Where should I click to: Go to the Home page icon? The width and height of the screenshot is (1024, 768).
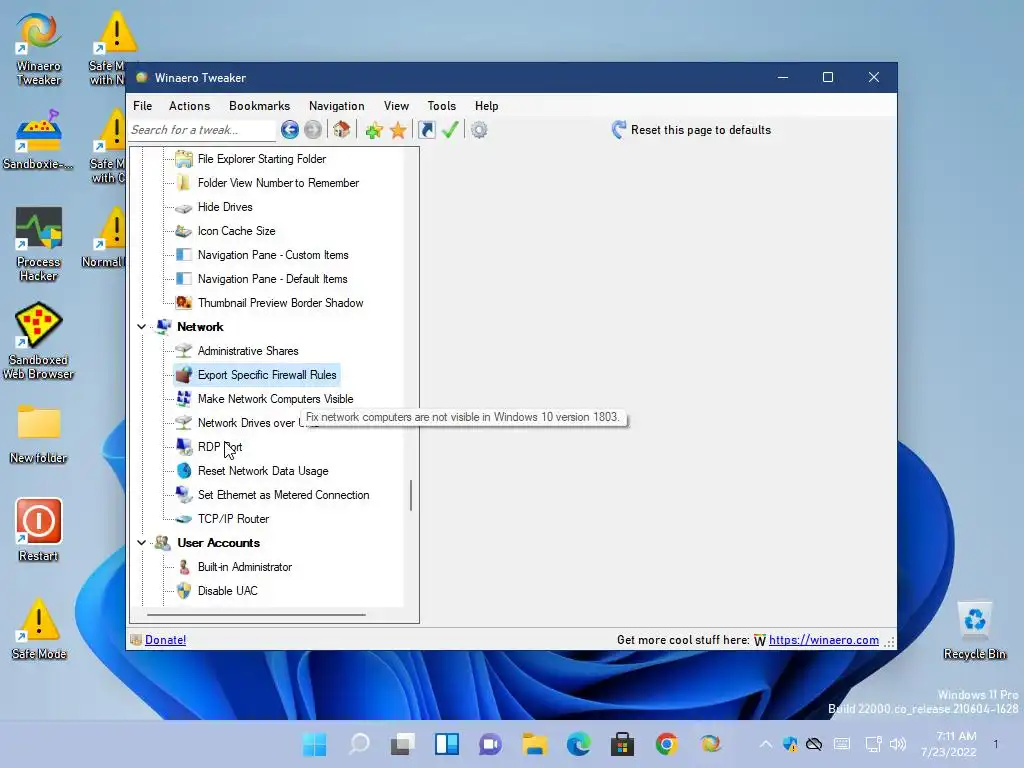tap(342, 129)
